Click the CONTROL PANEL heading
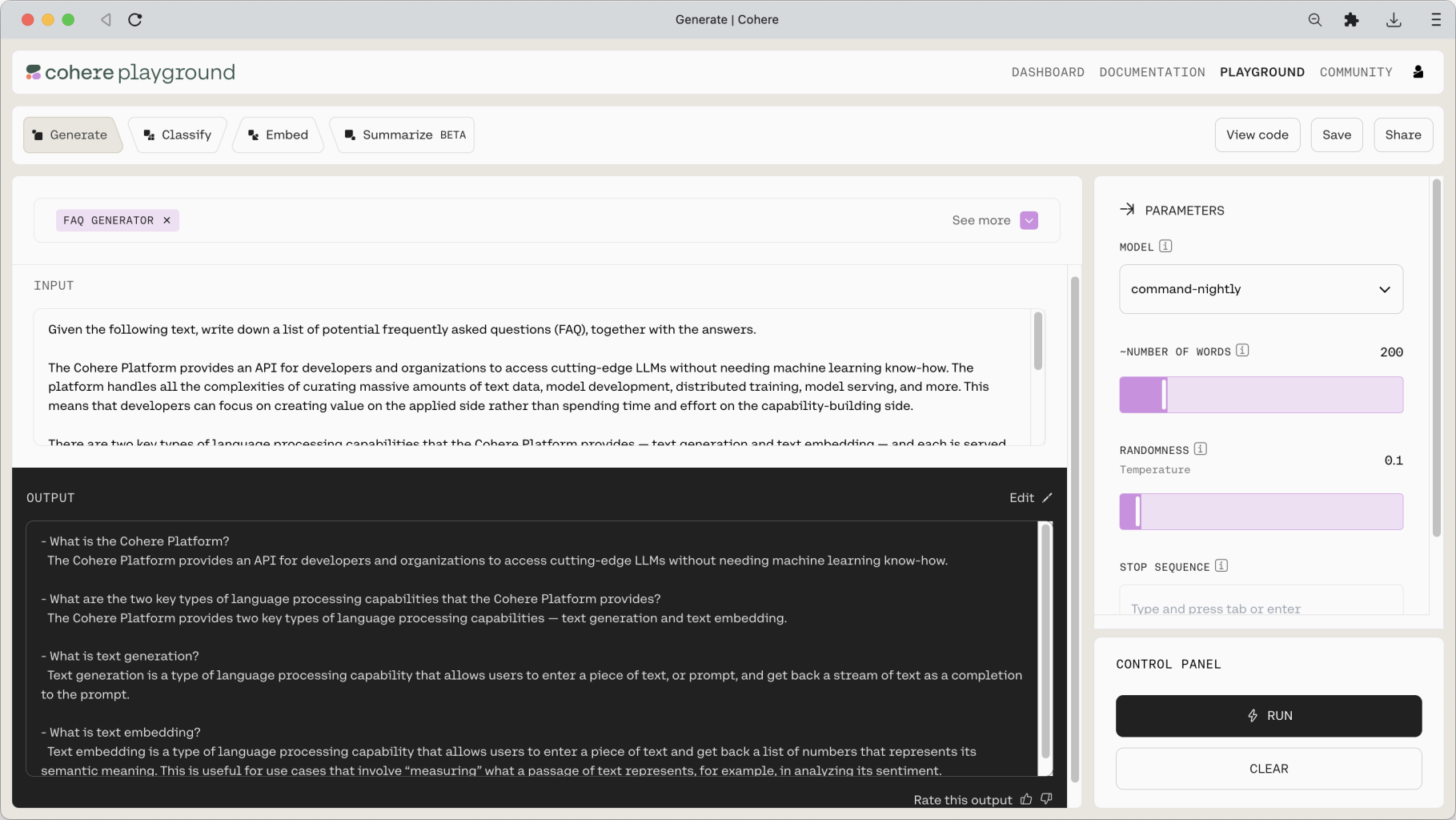 point(1169,664)
